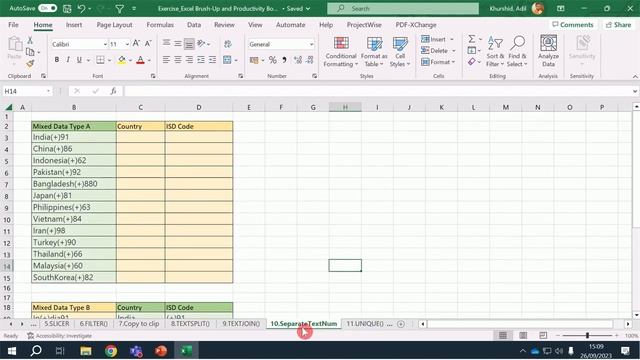Click the Save icon in title bar
The height and width of the screenshot is (360, 640).
click(67, 8)
